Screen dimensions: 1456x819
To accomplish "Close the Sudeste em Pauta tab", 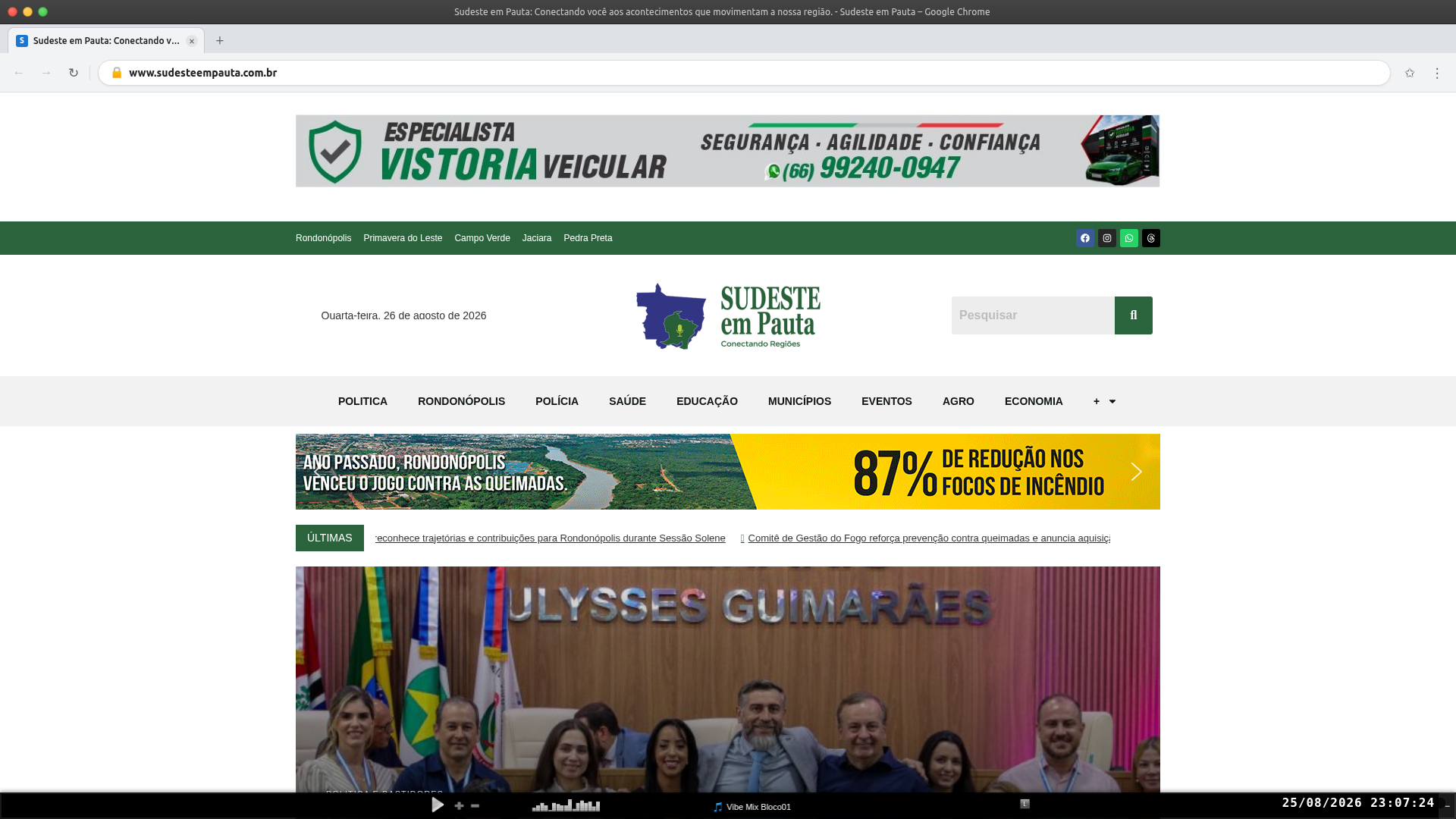I will [192, 41].
